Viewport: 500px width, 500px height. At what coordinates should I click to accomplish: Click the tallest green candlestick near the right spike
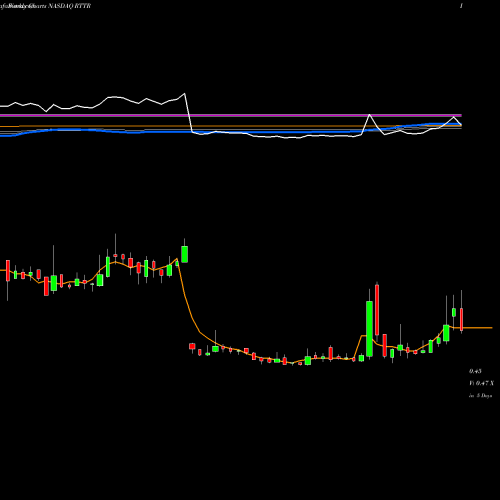(369, 329)
